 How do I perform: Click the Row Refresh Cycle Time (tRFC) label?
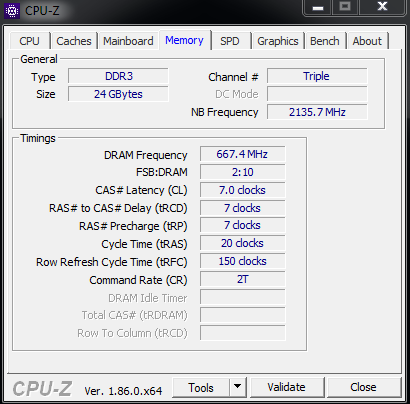click(112, 262)
